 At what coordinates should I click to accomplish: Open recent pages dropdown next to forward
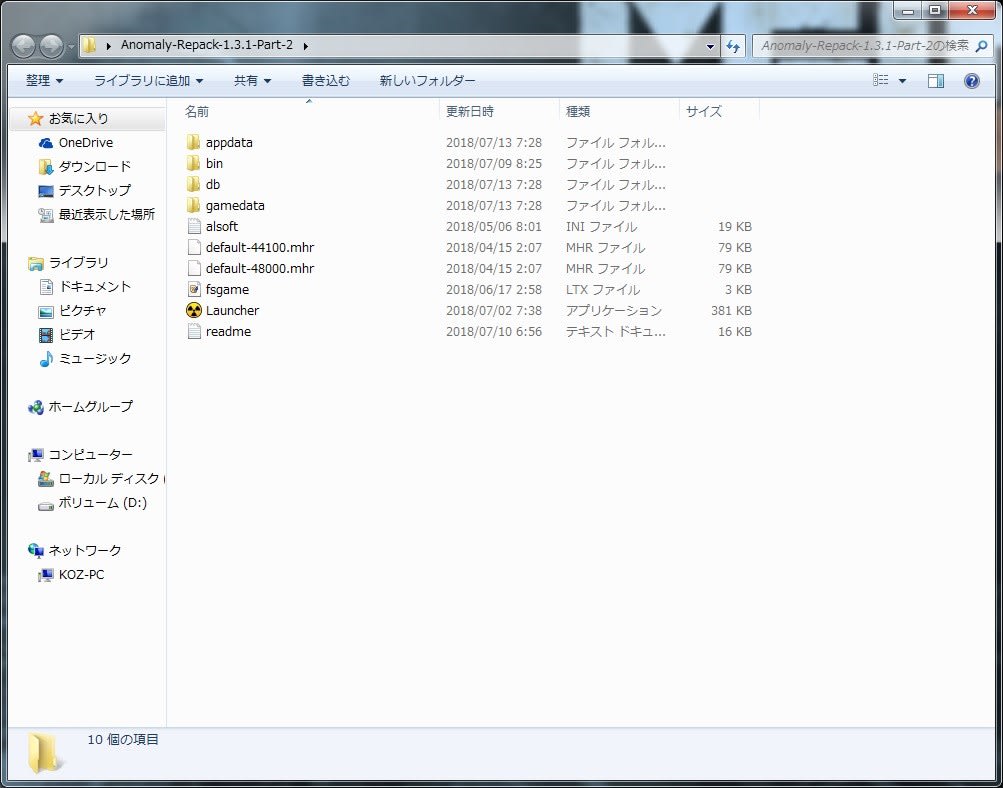[x=71, y=47]
